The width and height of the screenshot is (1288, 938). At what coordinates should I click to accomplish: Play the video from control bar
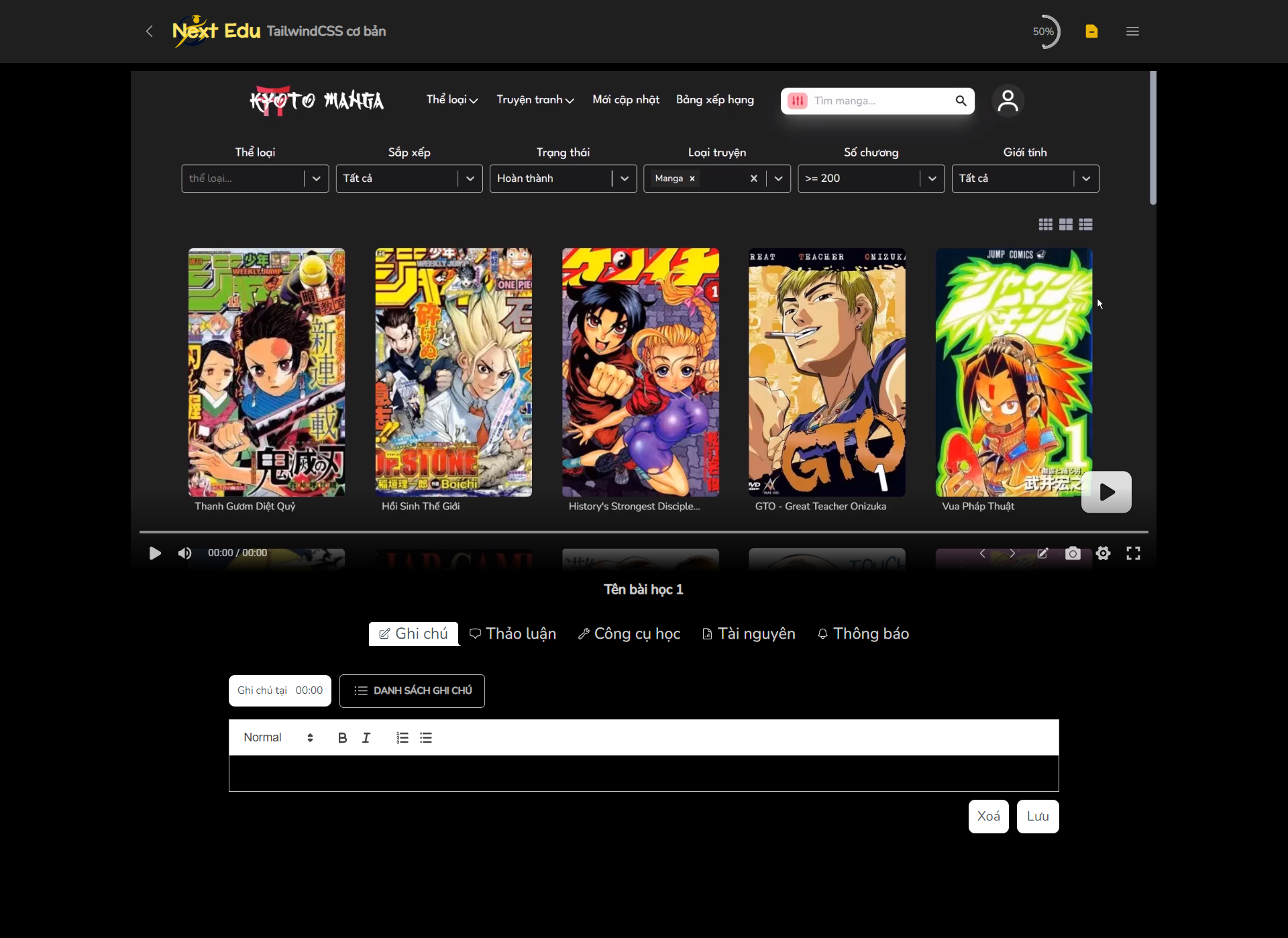[x=155, y=553]
